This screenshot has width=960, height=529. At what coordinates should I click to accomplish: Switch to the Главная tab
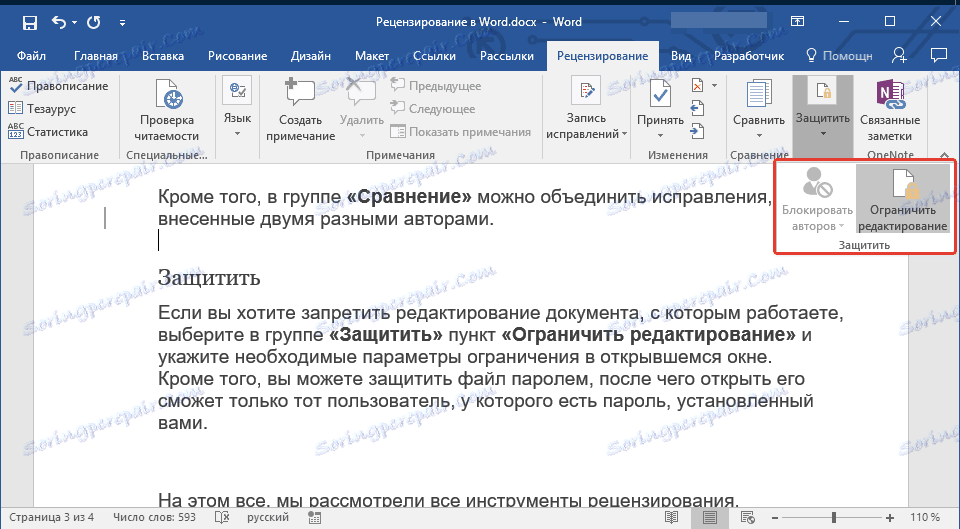tap(96, 56)
